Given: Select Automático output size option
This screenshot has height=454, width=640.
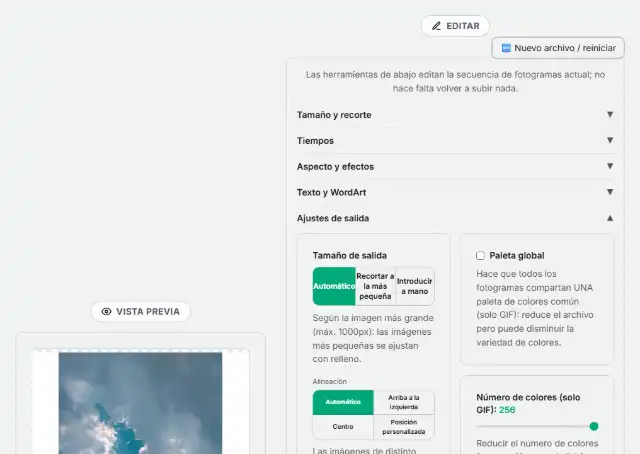Looking at the screenshot, I should point(334,286).
